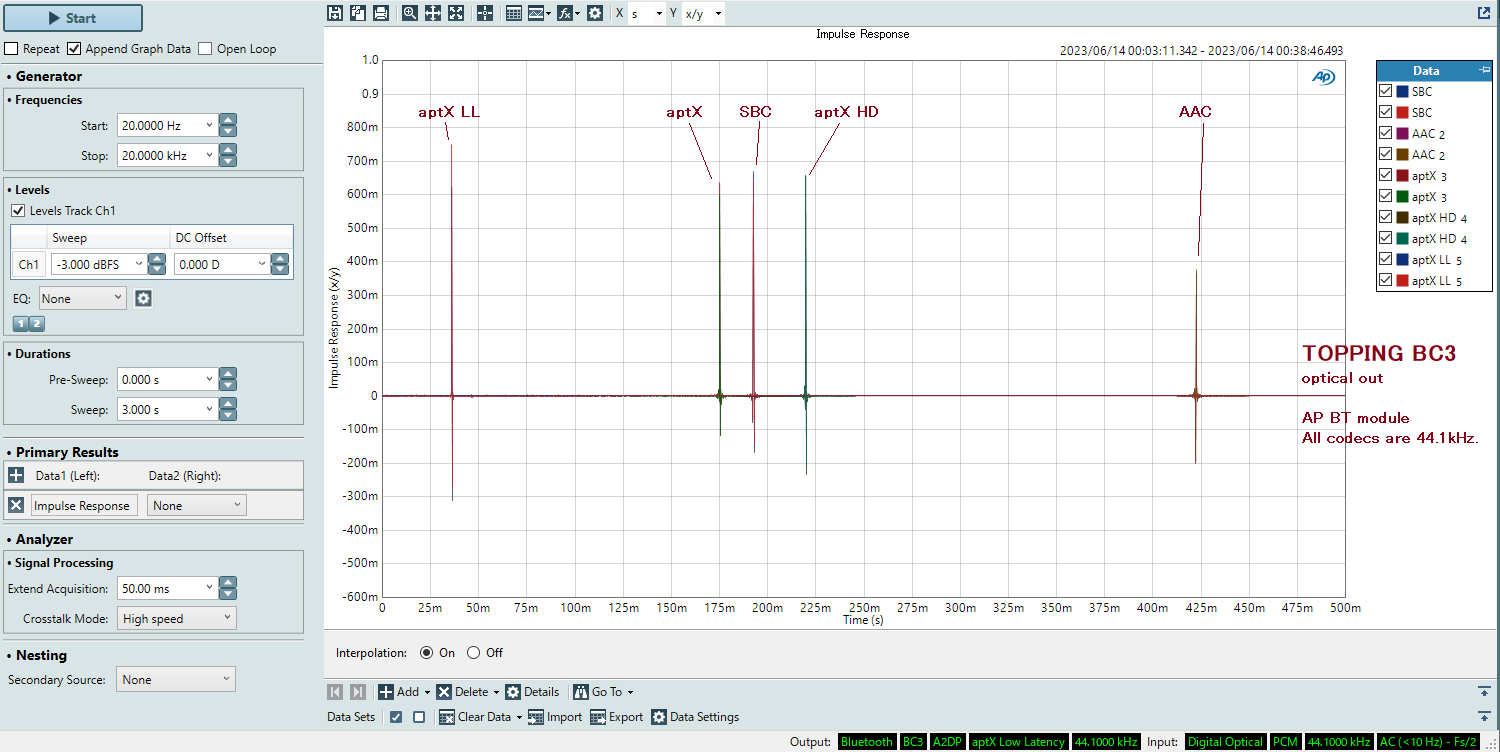Click the dark red aptX 3 color swatch
This screenshot has height=752, width=1500.
click(1402, 175)
